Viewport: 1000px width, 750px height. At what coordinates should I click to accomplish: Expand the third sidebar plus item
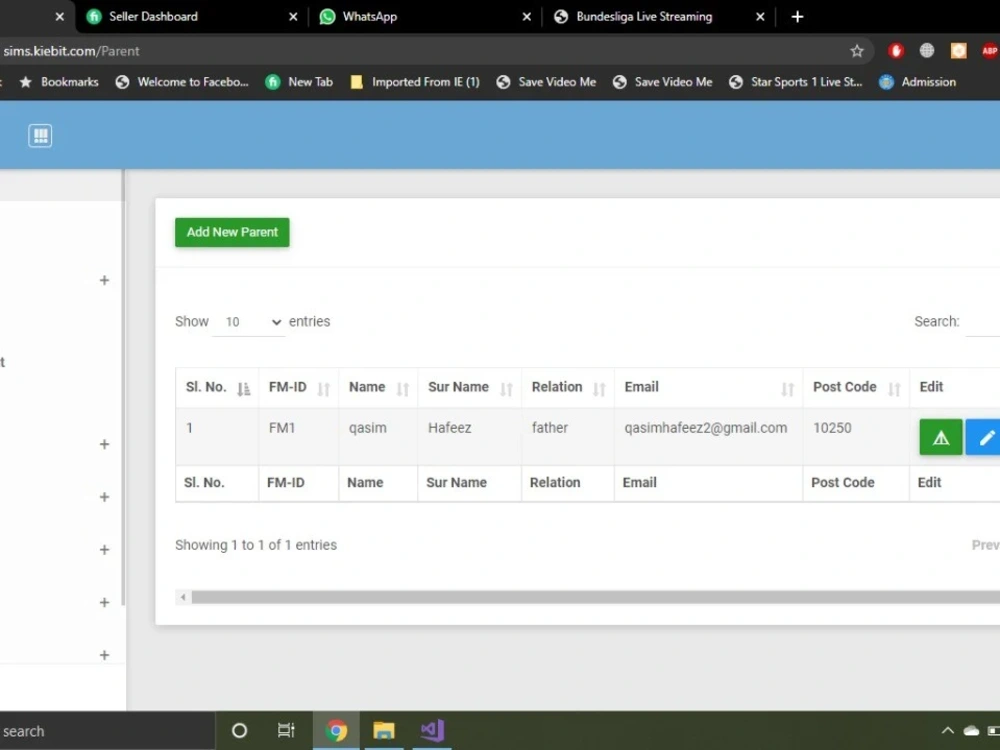(104, 497)
